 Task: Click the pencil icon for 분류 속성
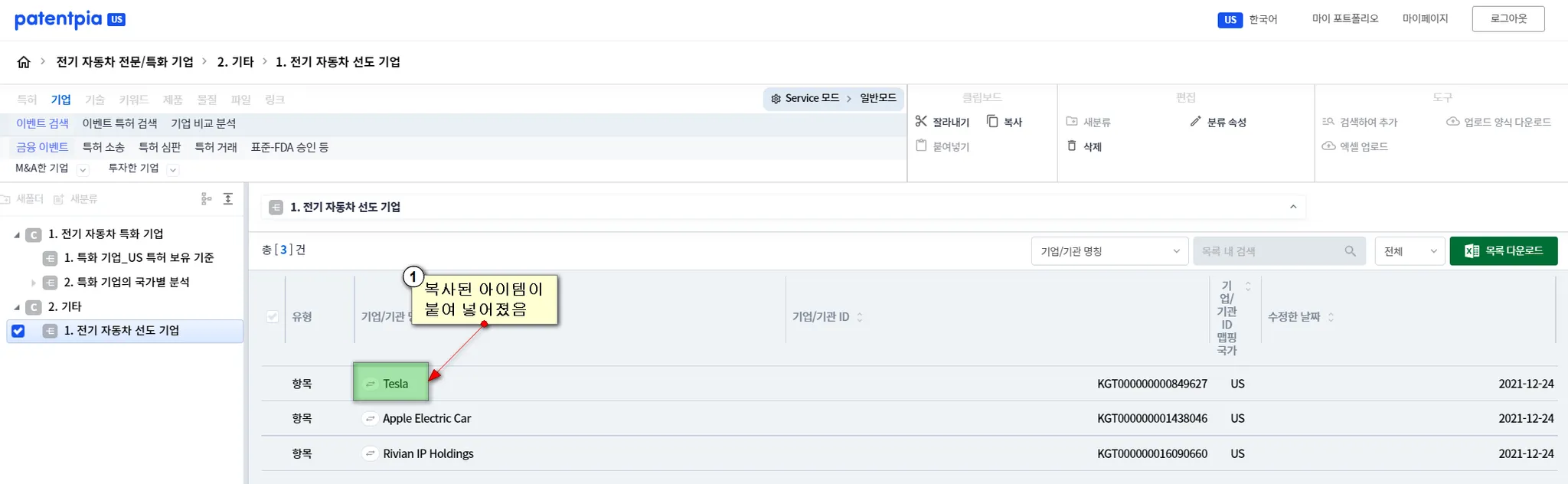tap(1195, 121)
